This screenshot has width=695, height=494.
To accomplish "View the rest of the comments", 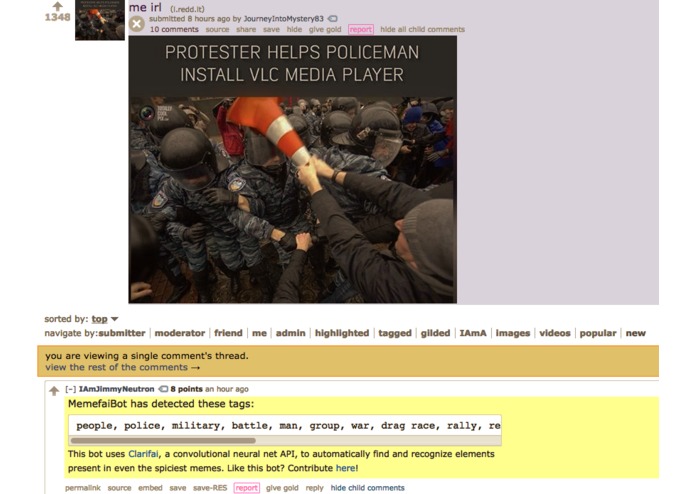I will [x=122, y=367].
